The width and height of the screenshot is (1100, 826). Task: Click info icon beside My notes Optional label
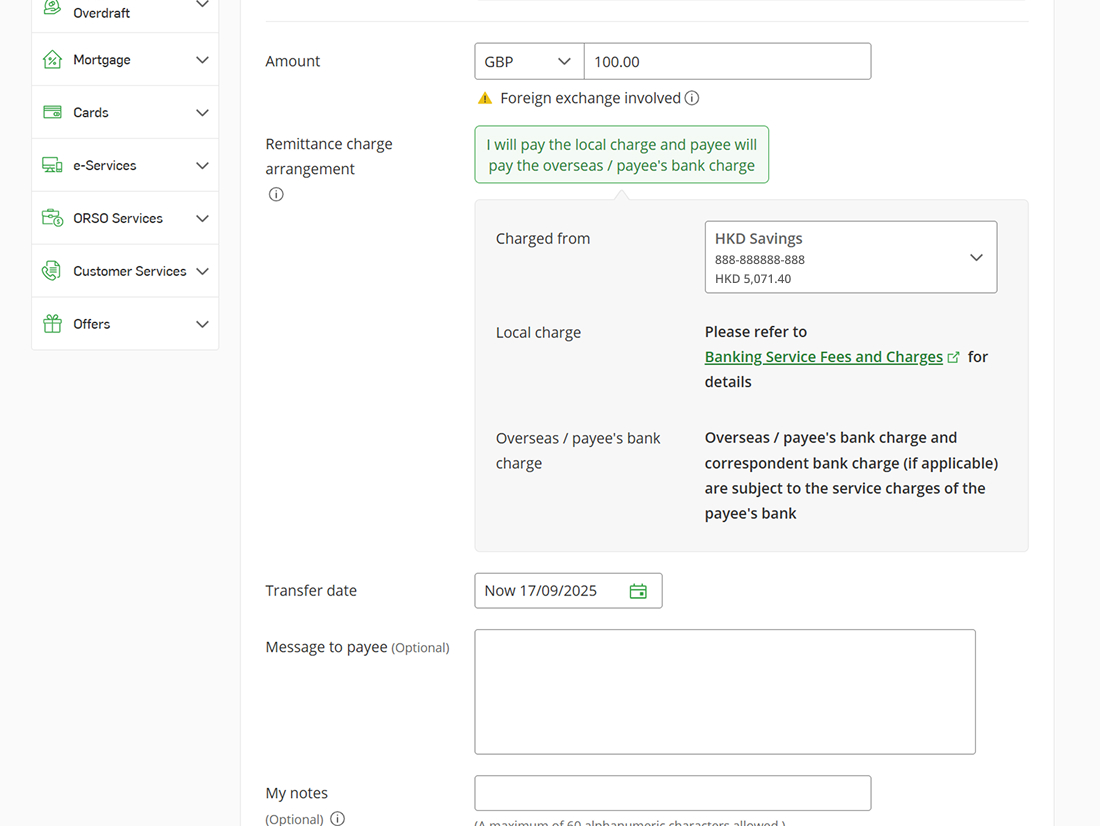point(337,818)
